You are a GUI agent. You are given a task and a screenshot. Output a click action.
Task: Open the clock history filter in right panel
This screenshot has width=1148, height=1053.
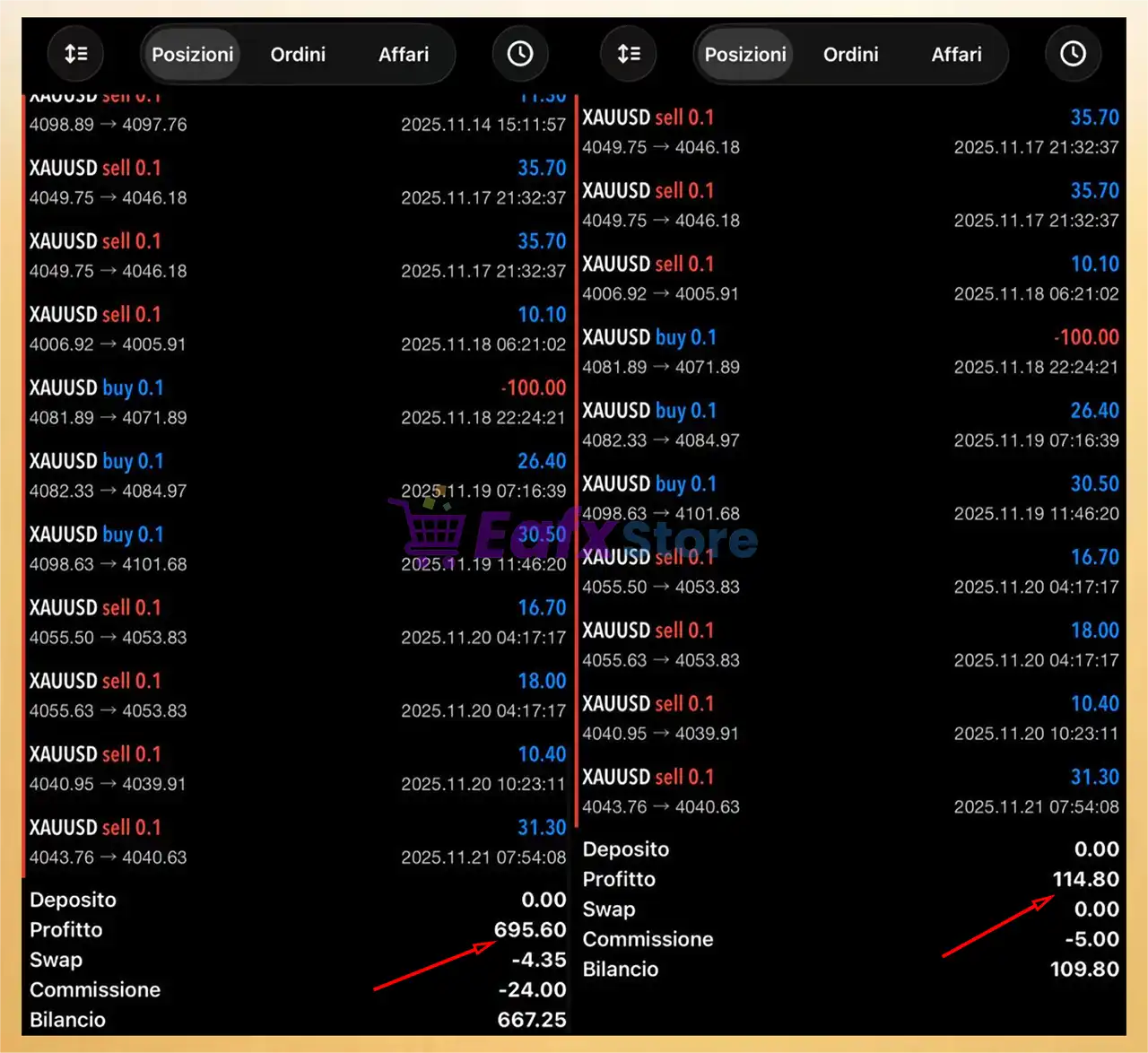pos(1073,54)
